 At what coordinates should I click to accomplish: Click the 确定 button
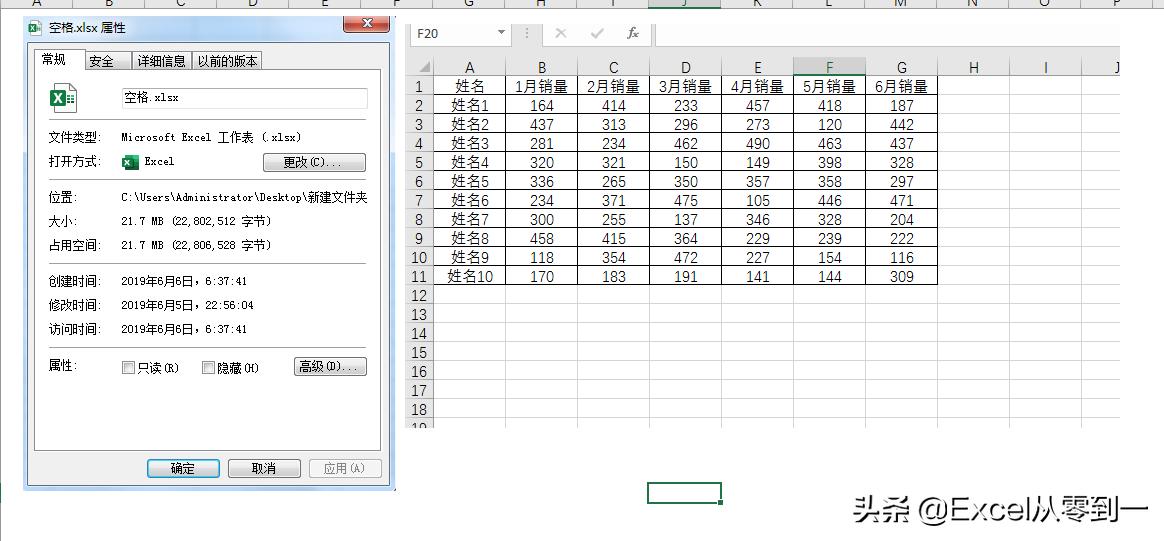(x=183, y=468)
